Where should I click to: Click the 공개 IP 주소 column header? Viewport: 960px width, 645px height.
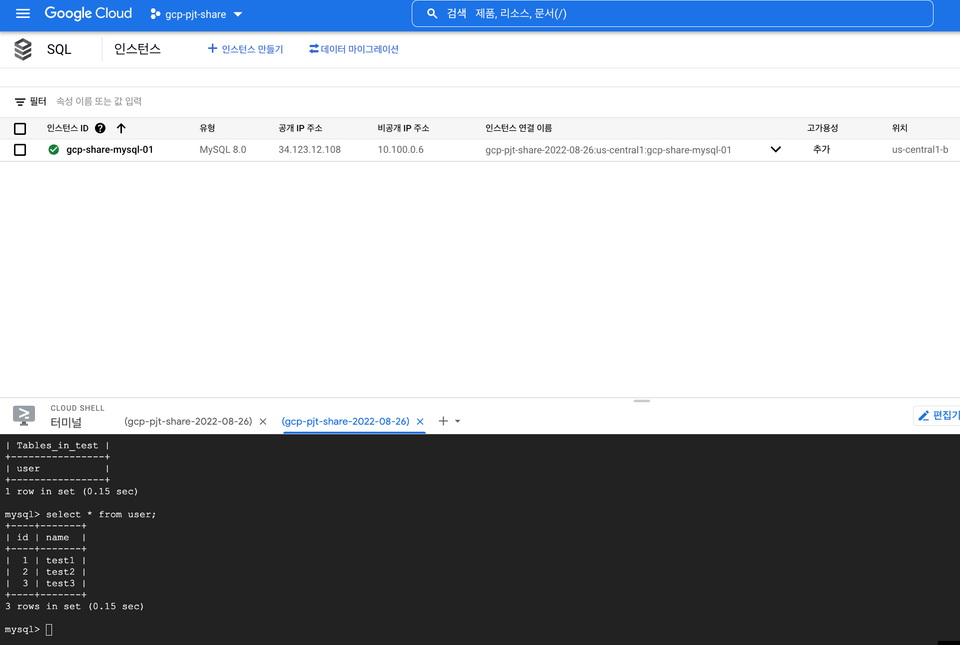300,128
